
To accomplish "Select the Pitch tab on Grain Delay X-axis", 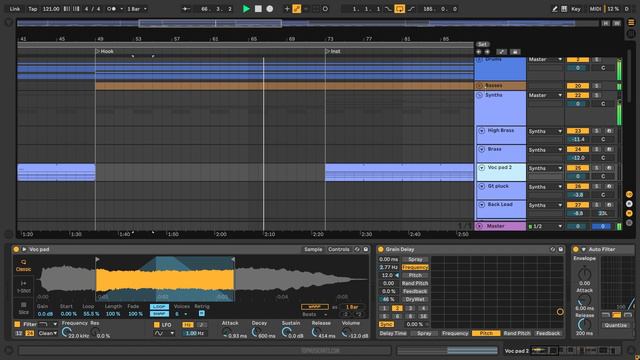I will tap(486, 333).
